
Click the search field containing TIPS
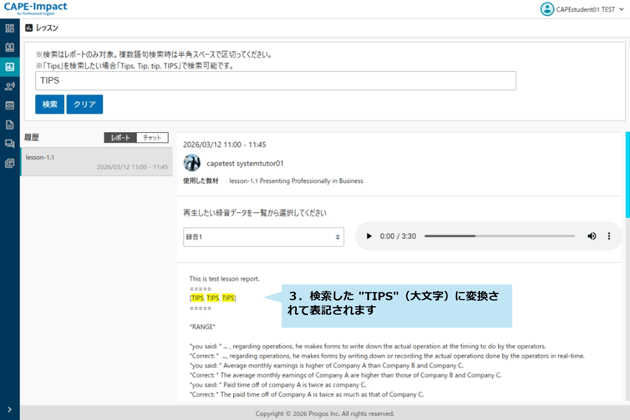pos(275,81)
